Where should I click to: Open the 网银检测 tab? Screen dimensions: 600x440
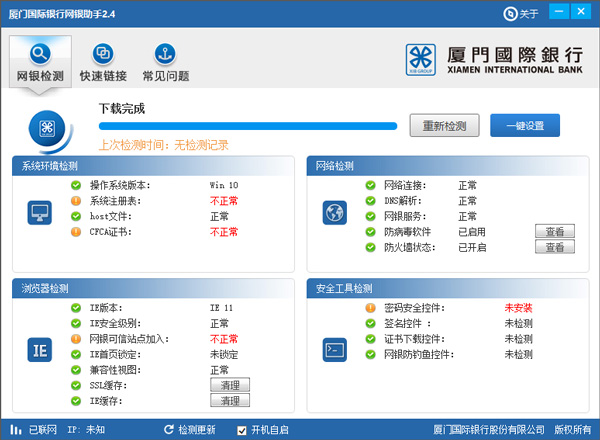40,62
